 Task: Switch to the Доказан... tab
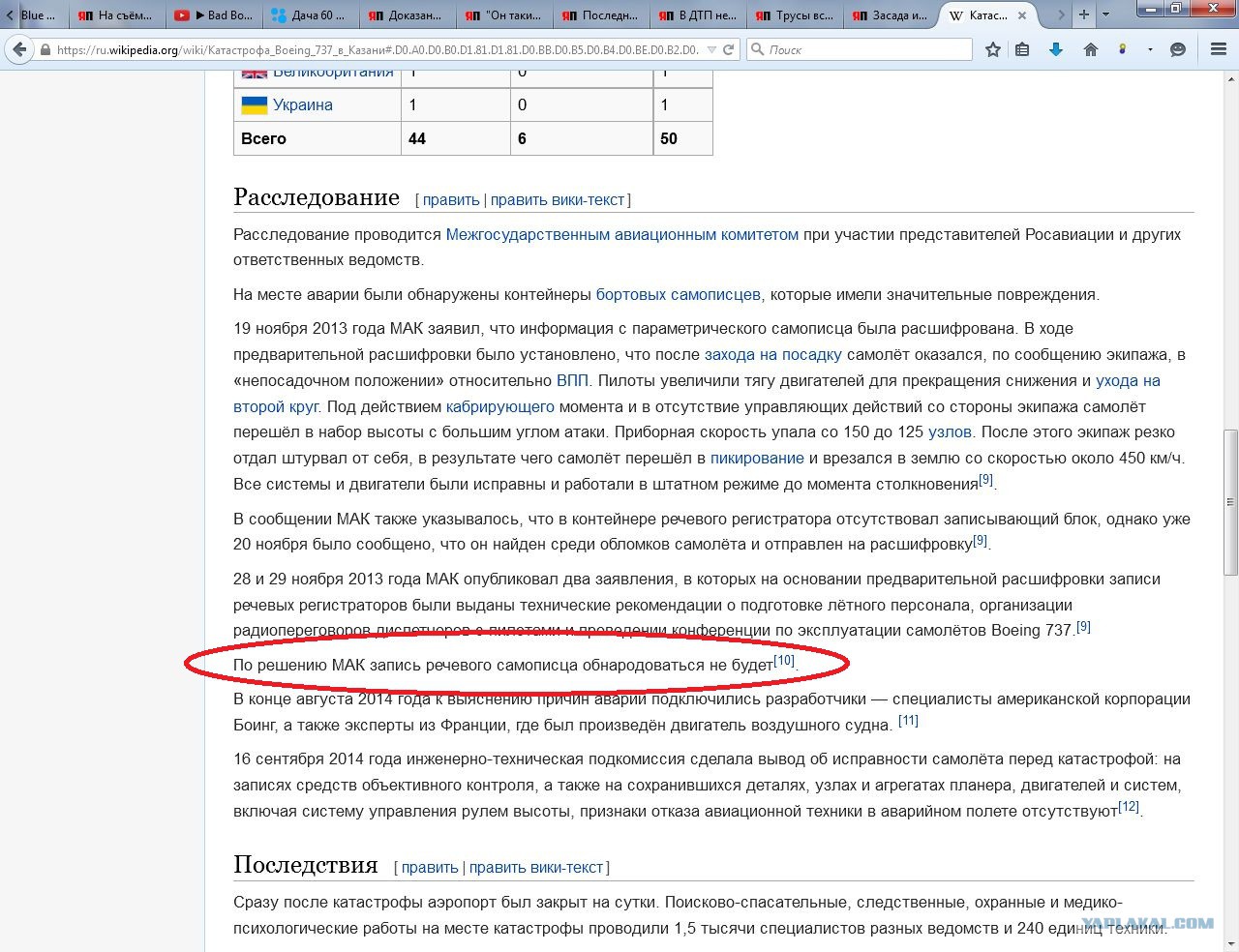[407, 15]
